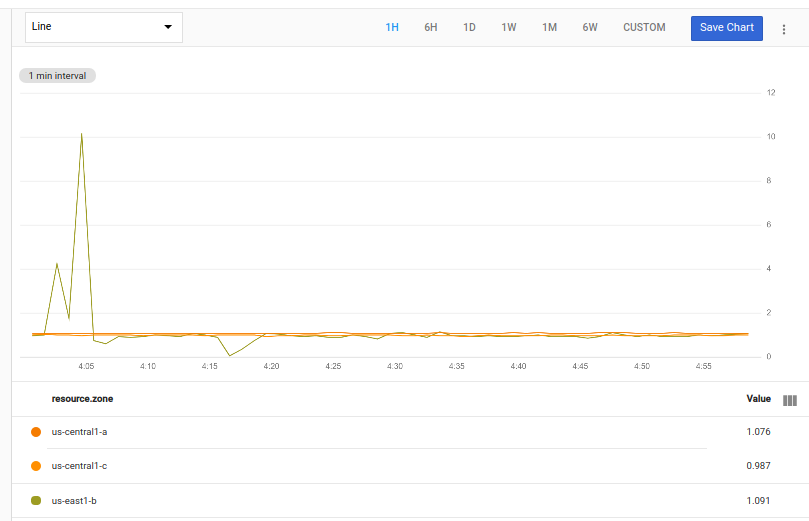Toggle the us-central1-a orange color dot
The image size is (809, 521).
point(36,432)
